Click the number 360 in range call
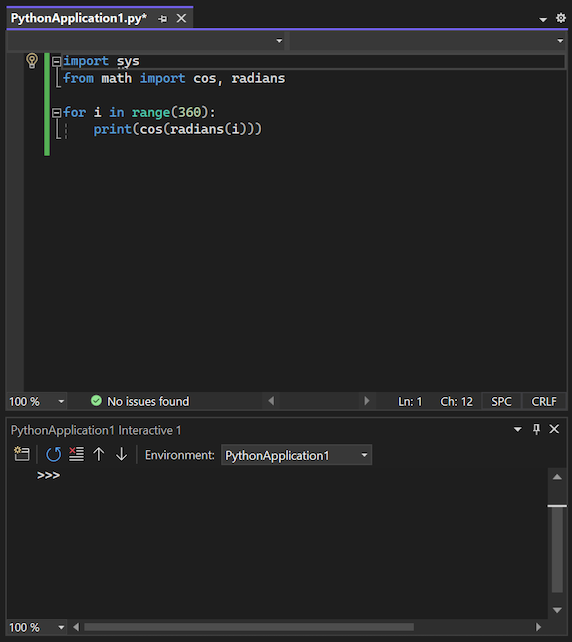 pyautogui.click(x=190, y=113)
